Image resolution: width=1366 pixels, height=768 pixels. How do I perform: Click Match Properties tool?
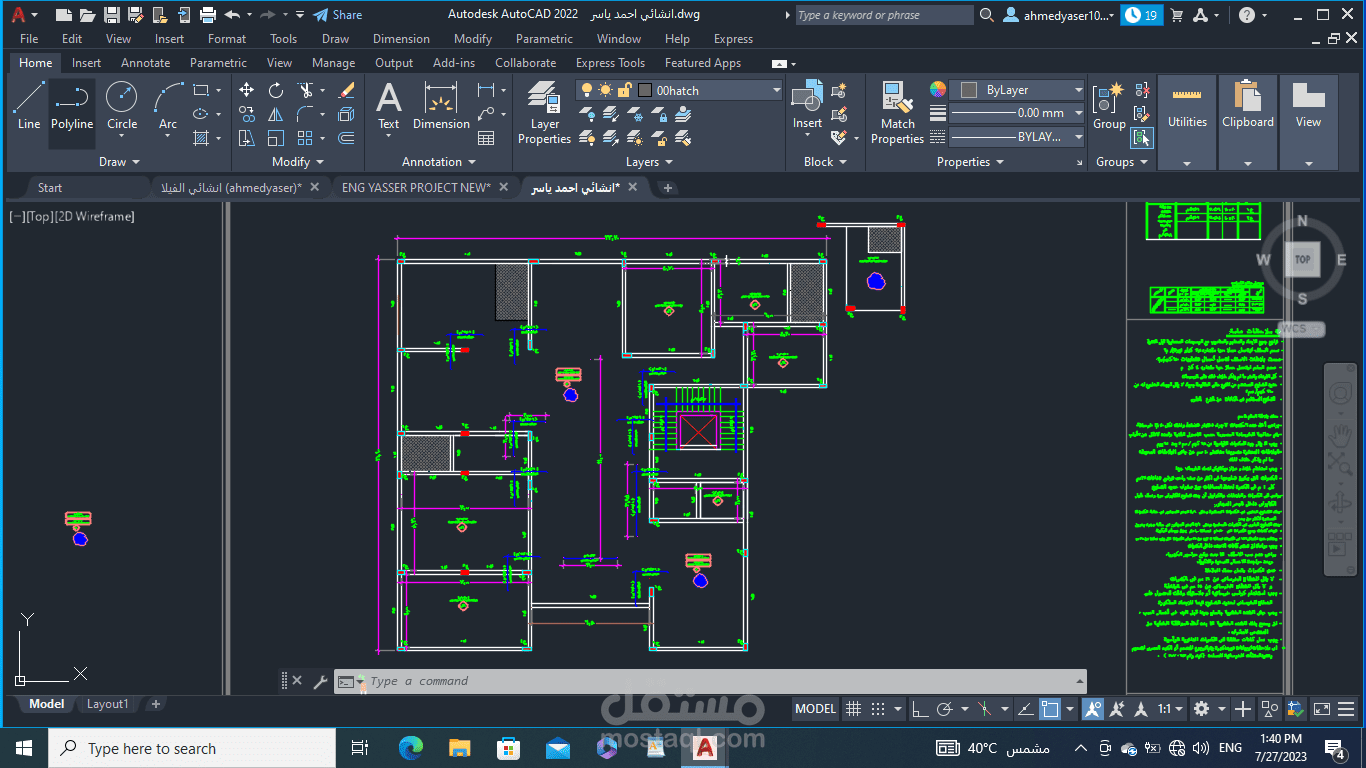click(x=897, y=113)
